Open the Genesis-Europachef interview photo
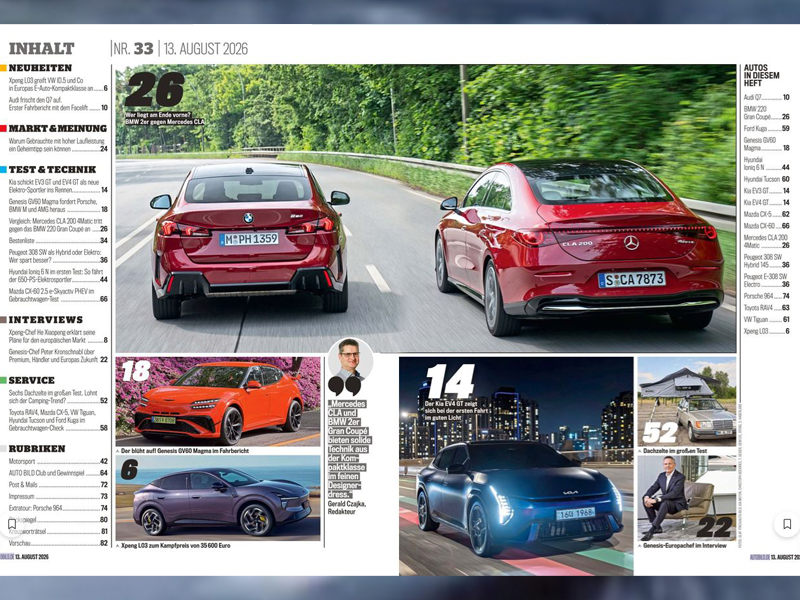Screen dimensions: 800x600 687,498
